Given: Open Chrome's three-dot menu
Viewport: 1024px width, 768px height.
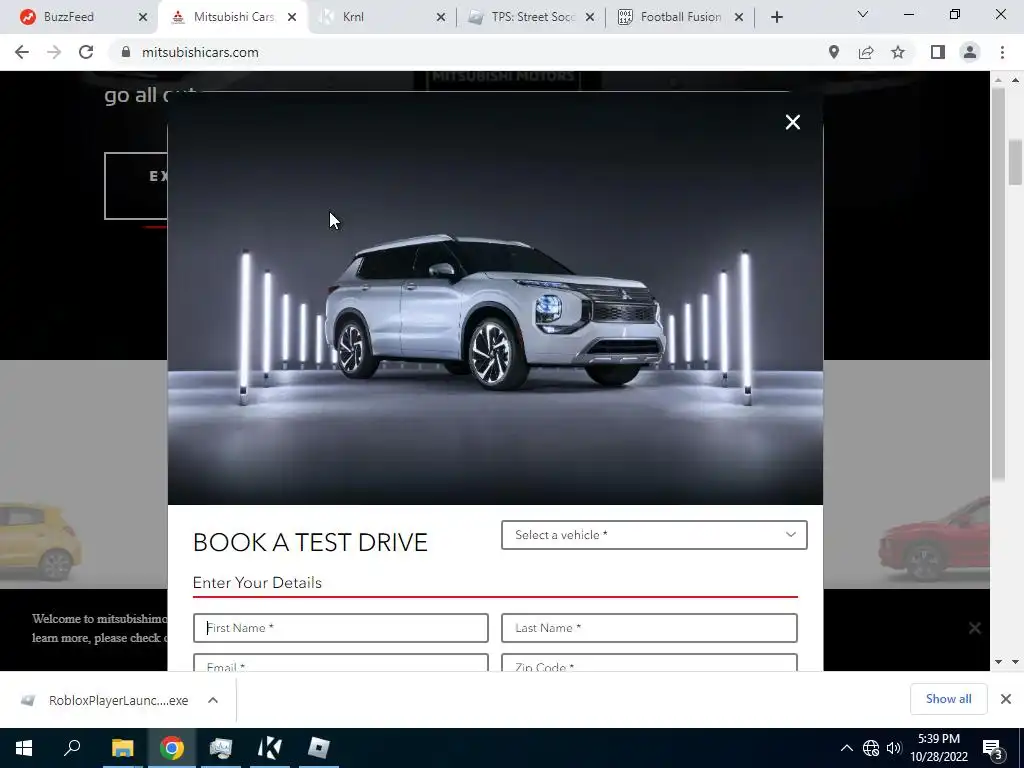Looking at the screenshot, I should point(1002,52).
